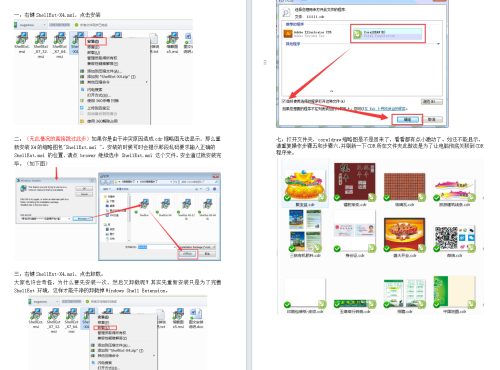Image resolution: width=500 pixels, height=370 pixels.
Task: Click 浏览 button in Open With dialog
Action: point(432,102)
